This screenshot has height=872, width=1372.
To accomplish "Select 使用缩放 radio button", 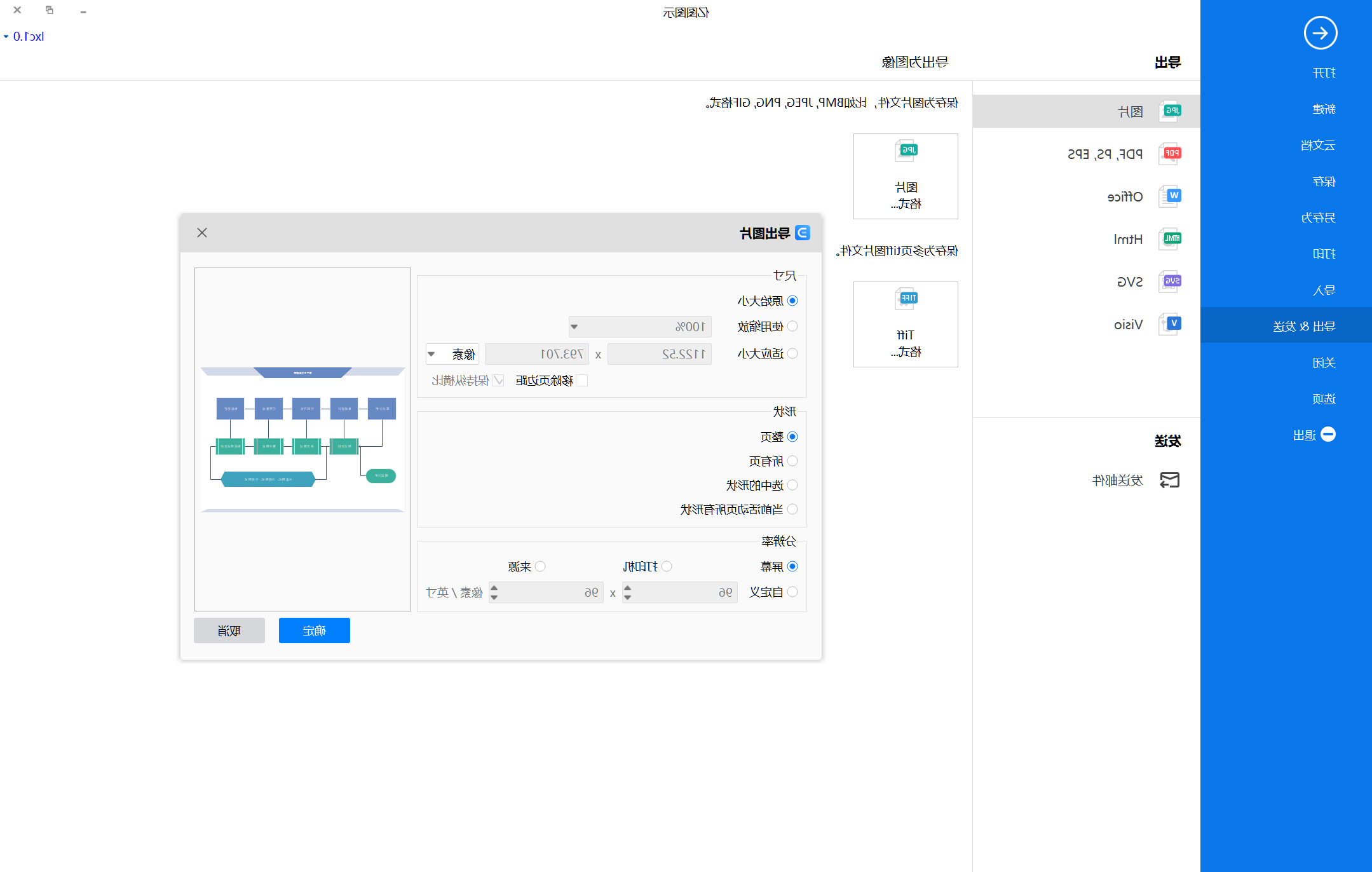I will [792, 326].
